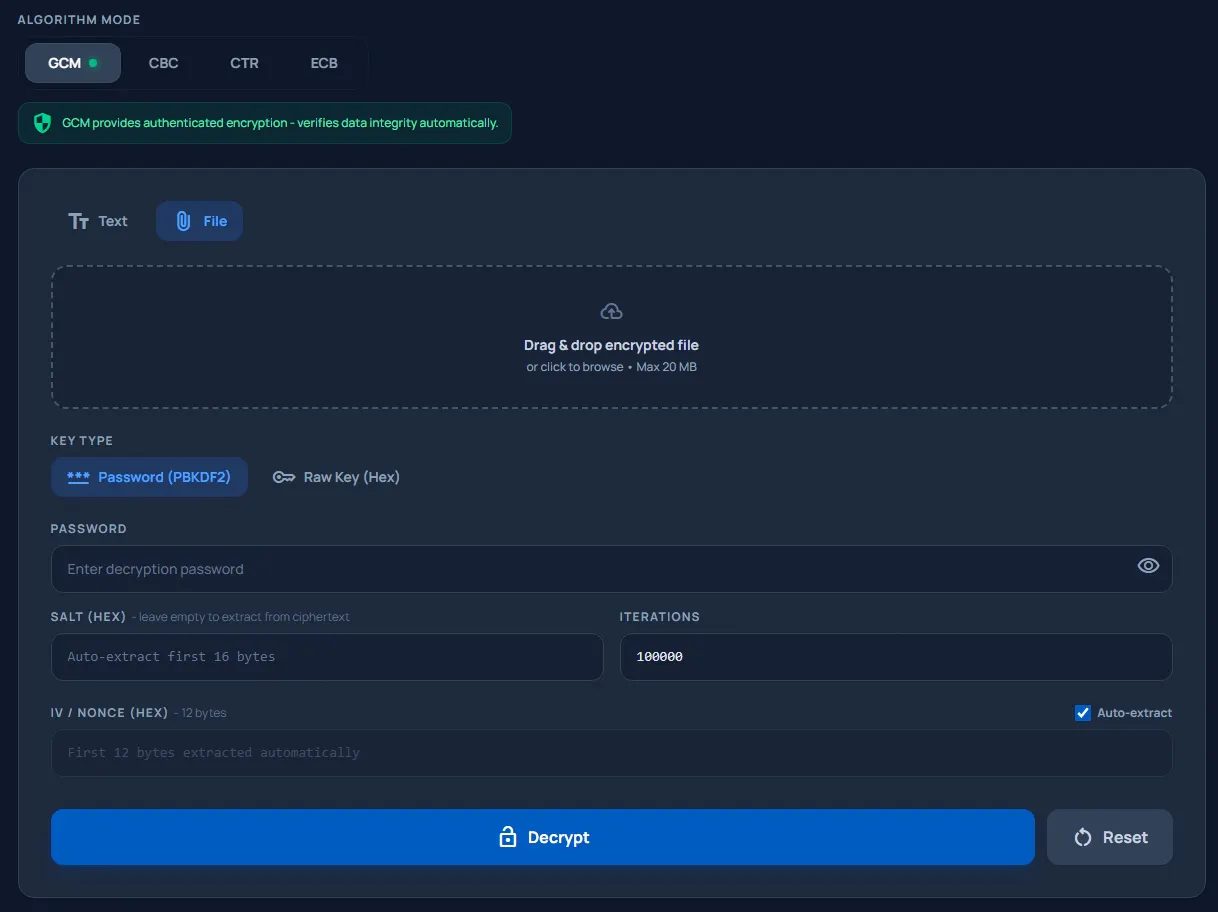The height and width of the screenshot is (912, 1218).
Task: Click the 'or click to browse • Max 20 MB' text
Action: 611,367
